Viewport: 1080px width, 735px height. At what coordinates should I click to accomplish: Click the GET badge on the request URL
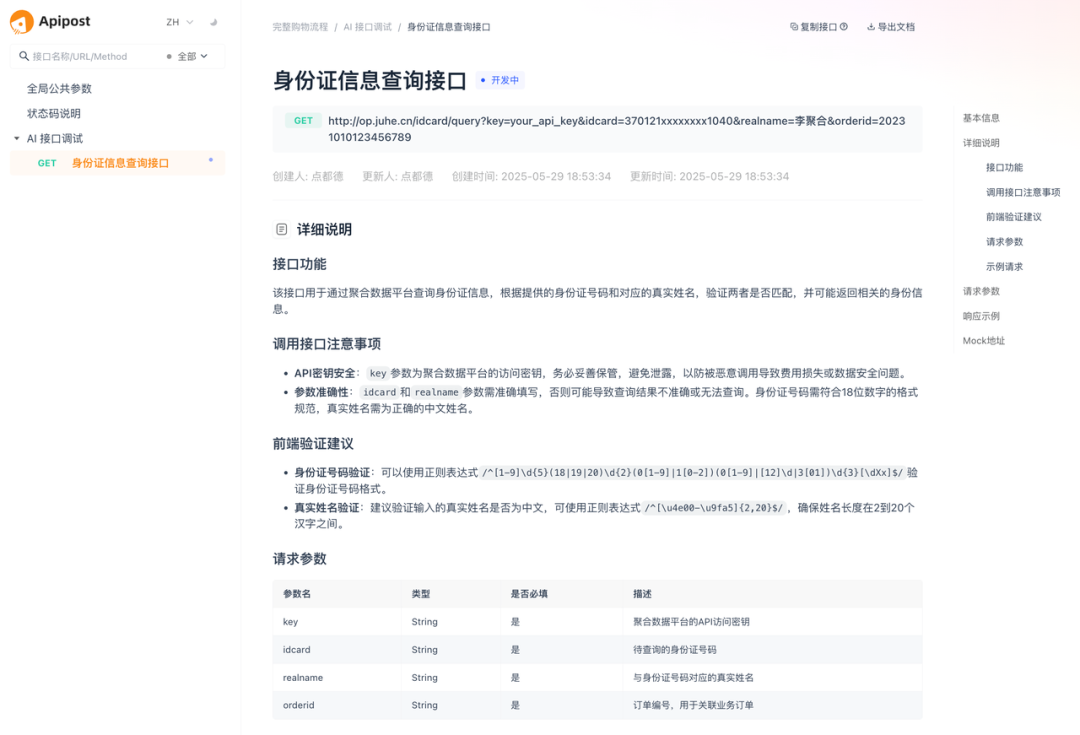[302, 120]
